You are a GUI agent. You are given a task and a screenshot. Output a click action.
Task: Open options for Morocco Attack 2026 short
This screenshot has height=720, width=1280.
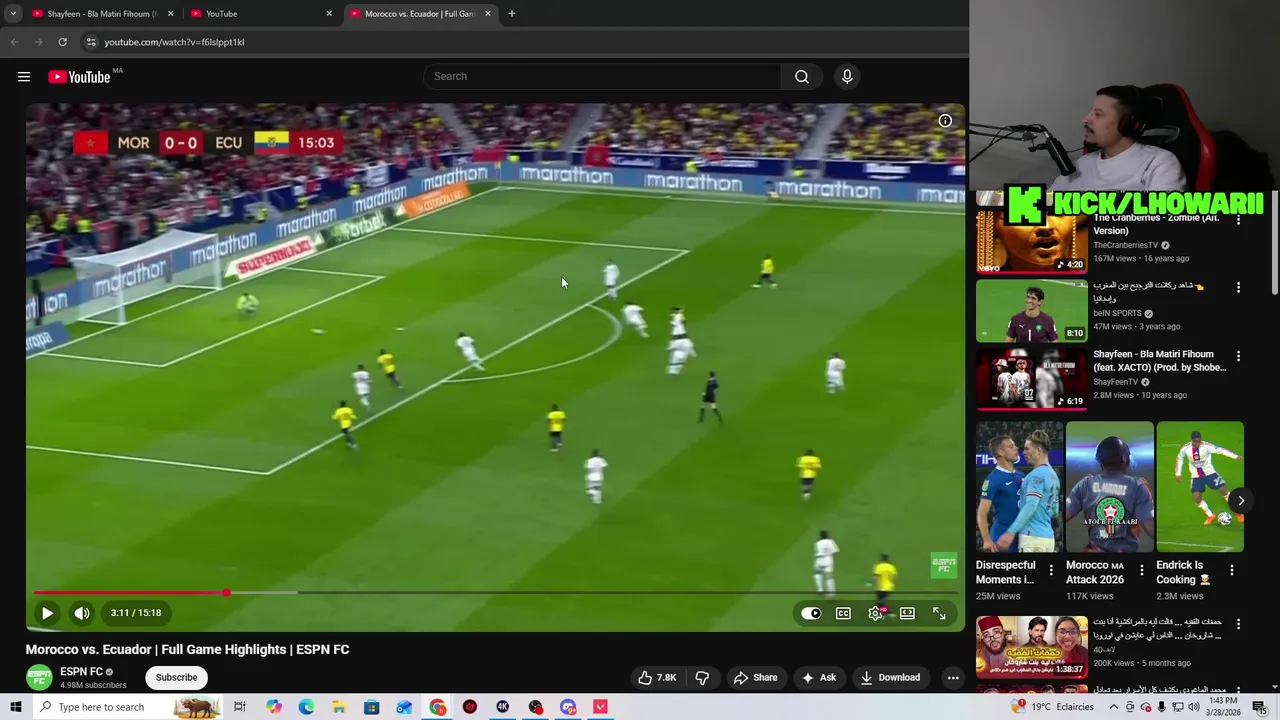[x=1141, y=570]
